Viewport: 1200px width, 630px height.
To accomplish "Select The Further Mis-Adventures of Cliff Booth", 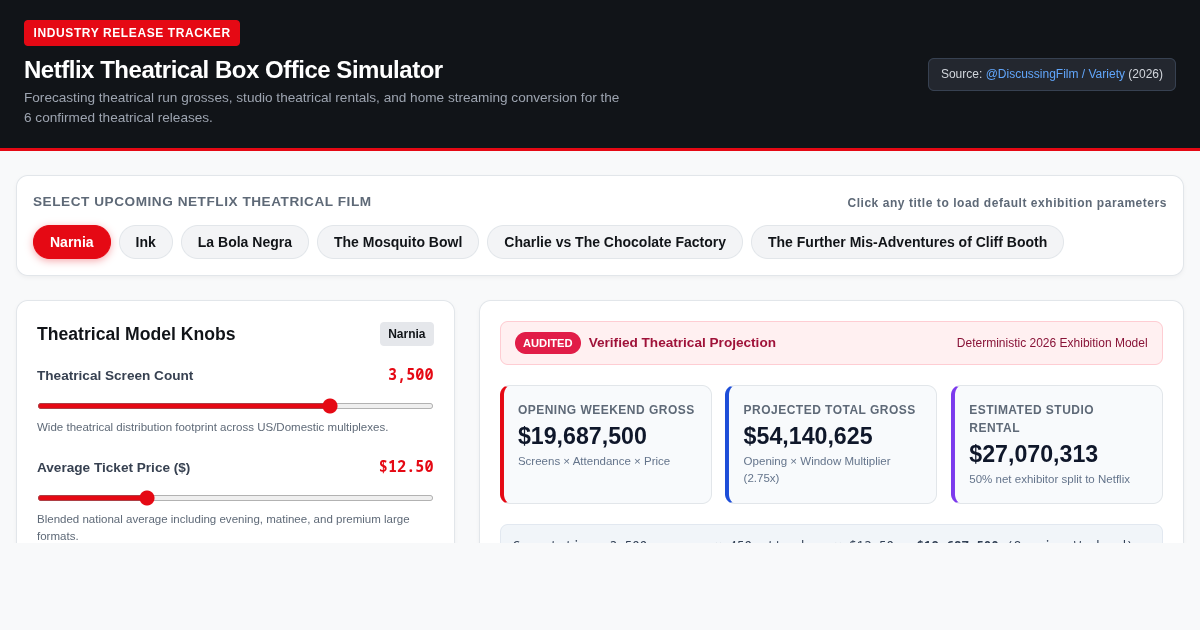I will [907, 242].
